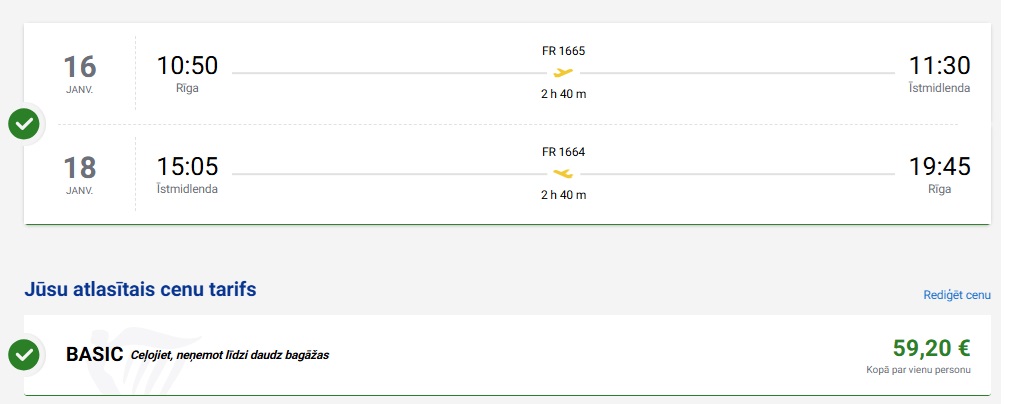Click the 15:05 departure time from Īstmidlenda
The width and height of the screenshot is (1017, 404).
click(187, 166)
